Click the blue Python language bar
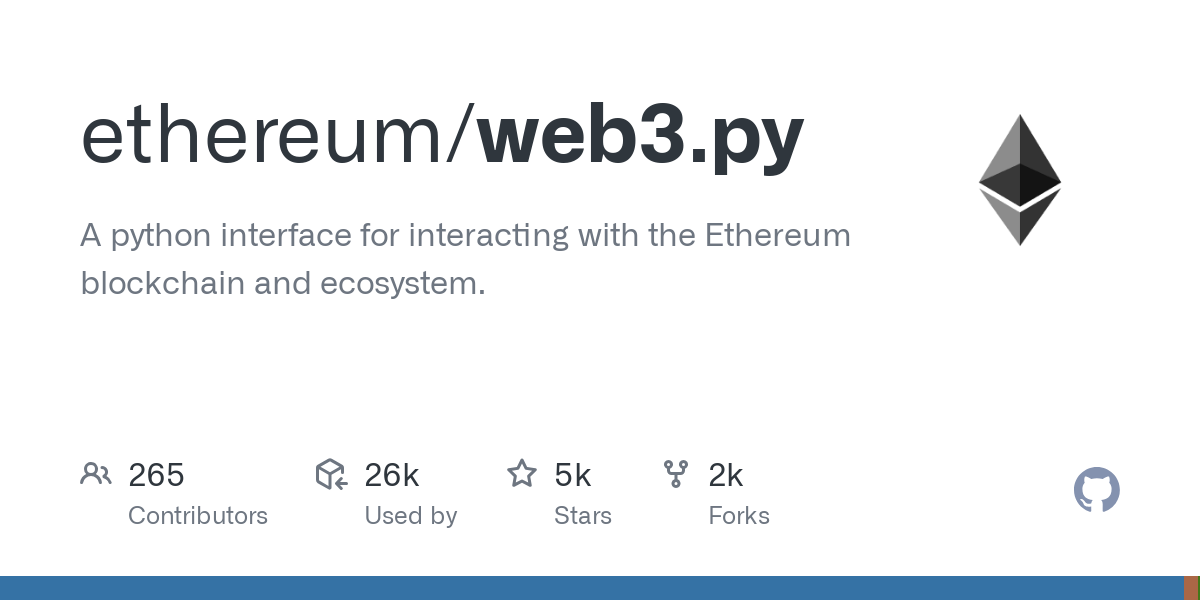 pos(592,588)
